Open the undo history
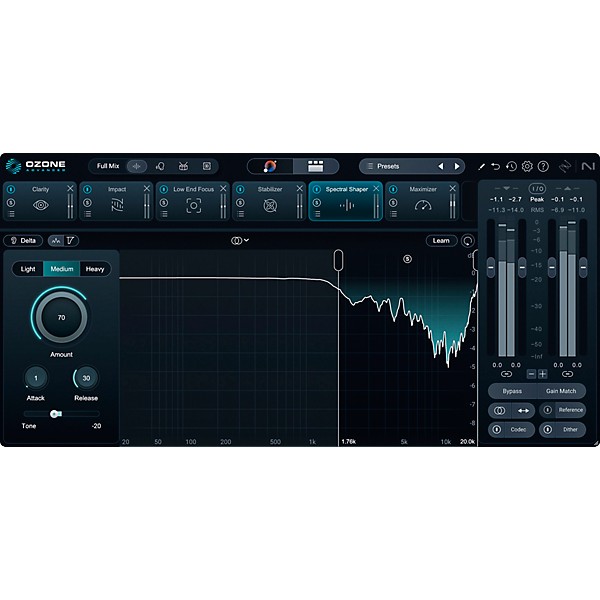This screenshot has height=600, width=600. click(x=511, y=166)
